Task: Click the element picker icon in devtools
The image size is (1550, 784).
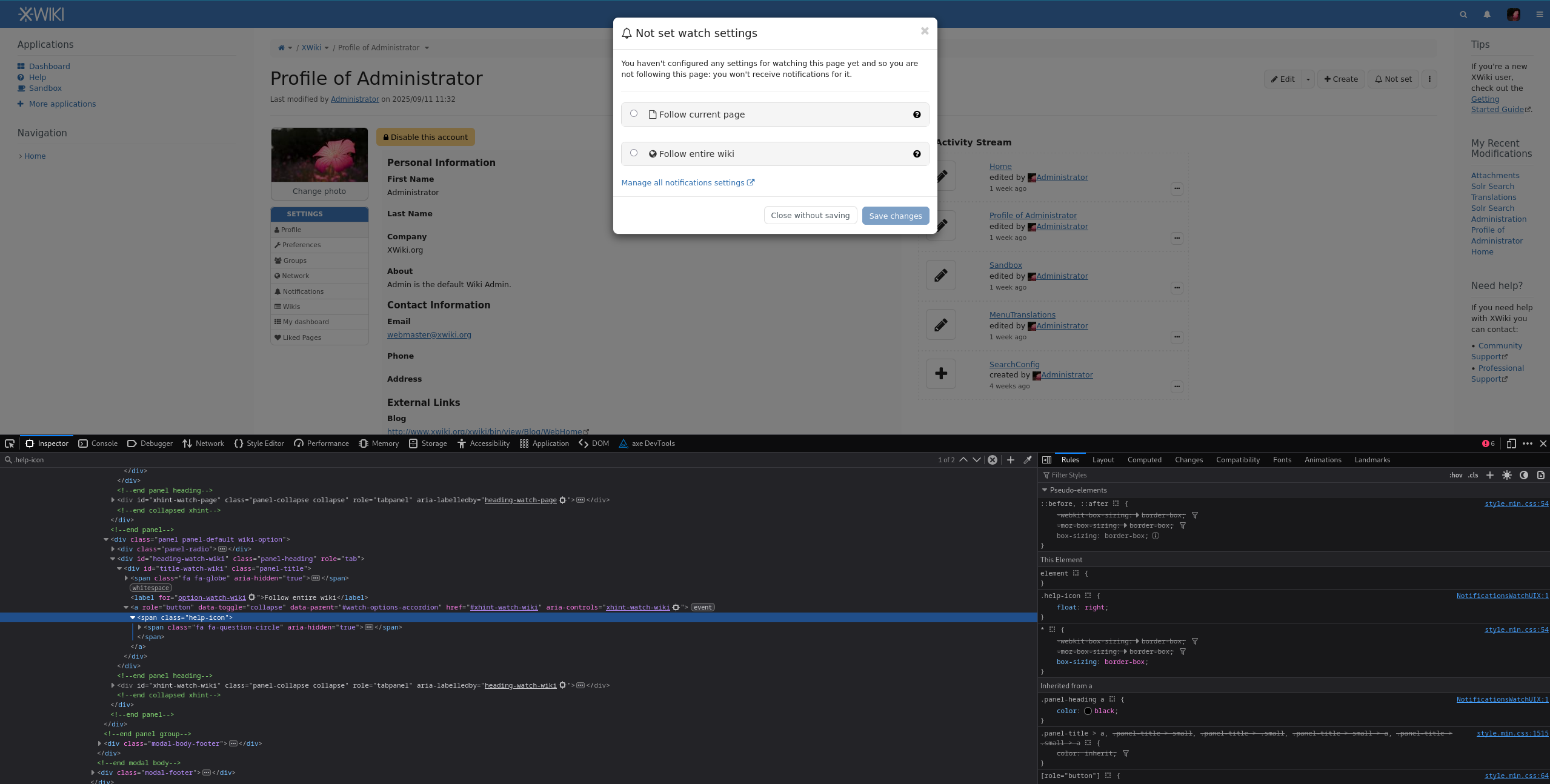Action: pos(10,443)
